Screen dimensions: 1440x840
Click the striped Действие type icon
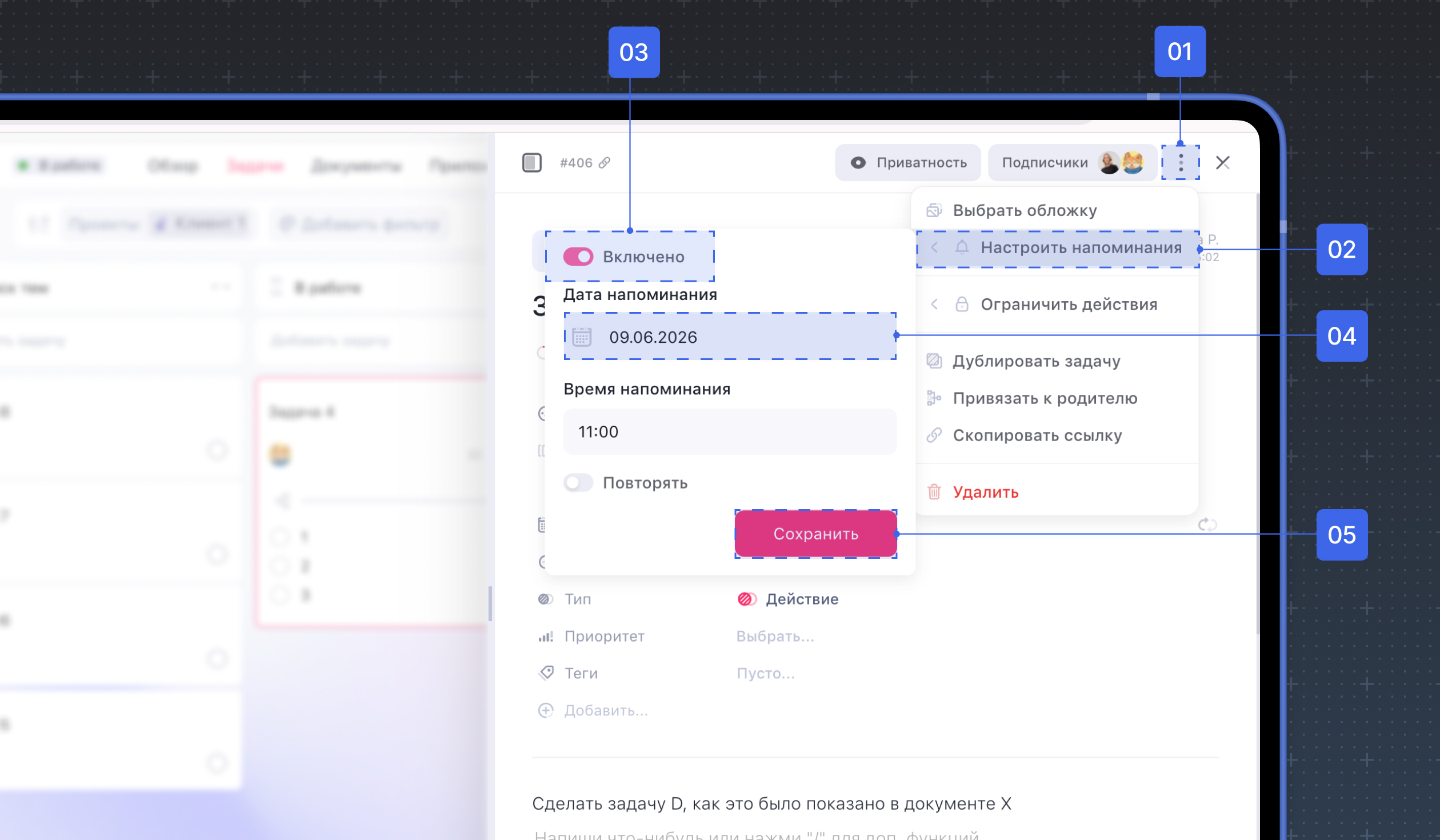(x=746, y=599)
